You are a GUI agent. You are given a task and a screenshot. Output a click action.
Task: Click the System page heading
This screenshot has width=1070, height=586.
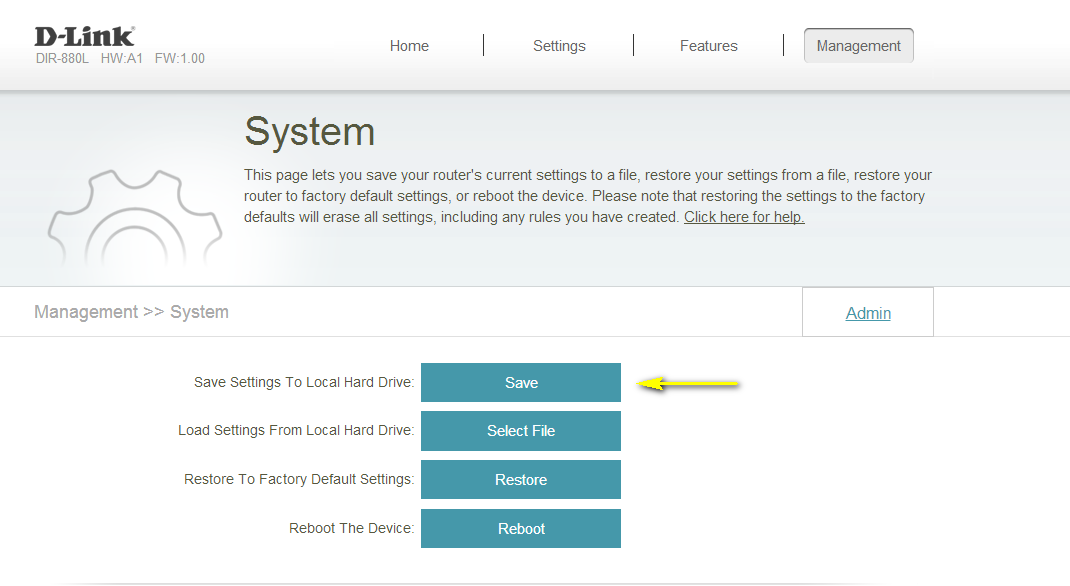click(x=309, y=132)
